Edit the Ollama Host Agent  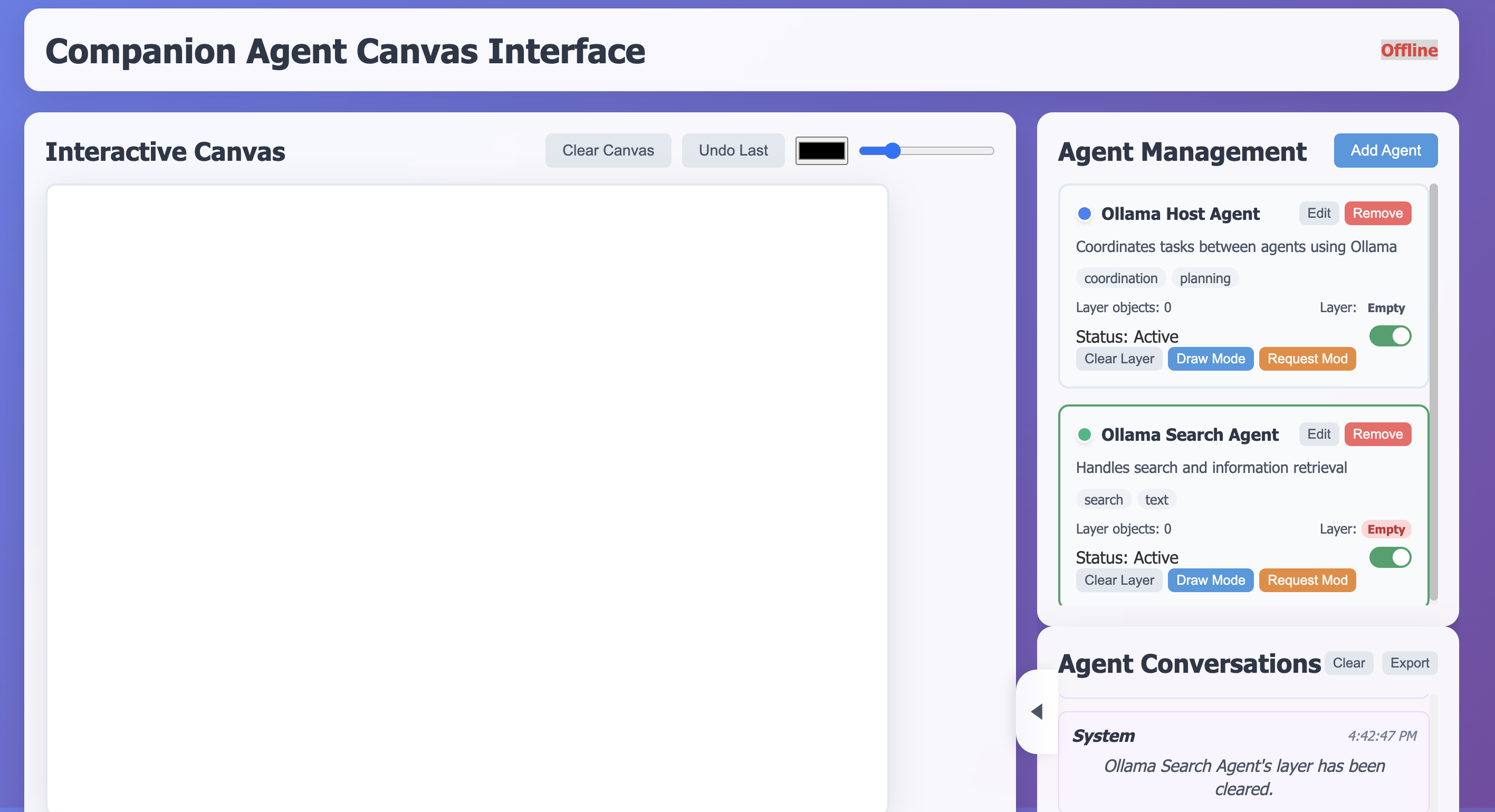[1318, 214]
